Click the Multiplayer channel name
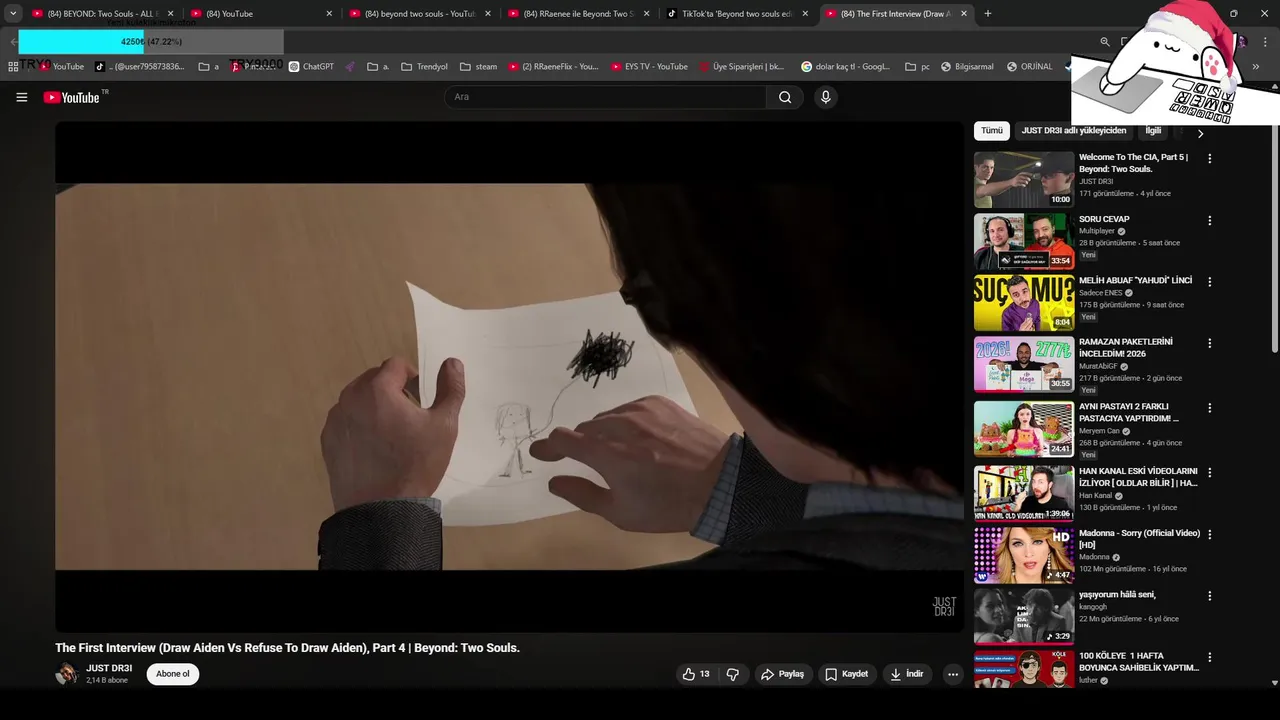This screenshot has width=1280, height=720. click(x=1097, y=231)
